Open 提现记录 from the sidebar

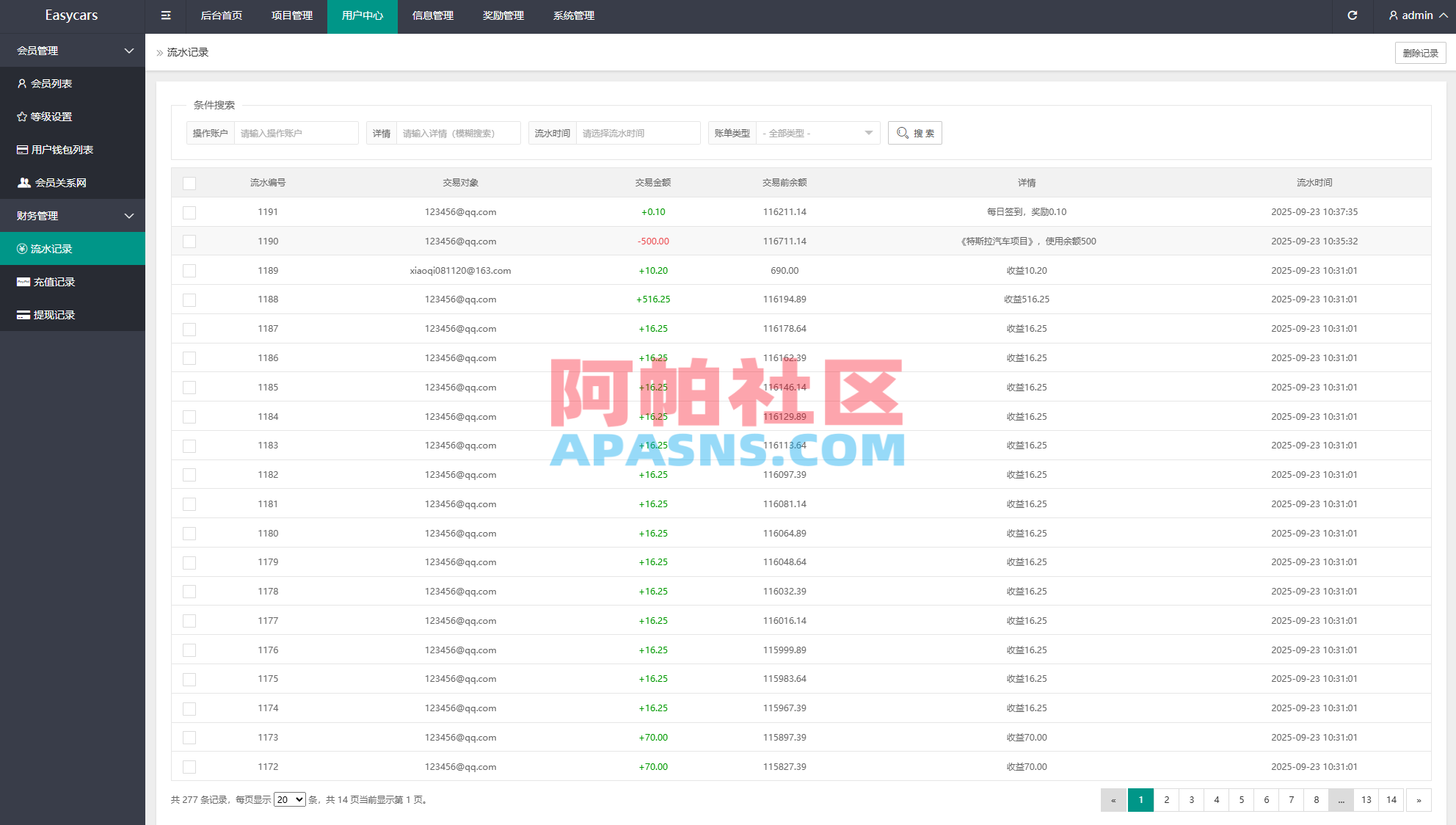[53, 314]
